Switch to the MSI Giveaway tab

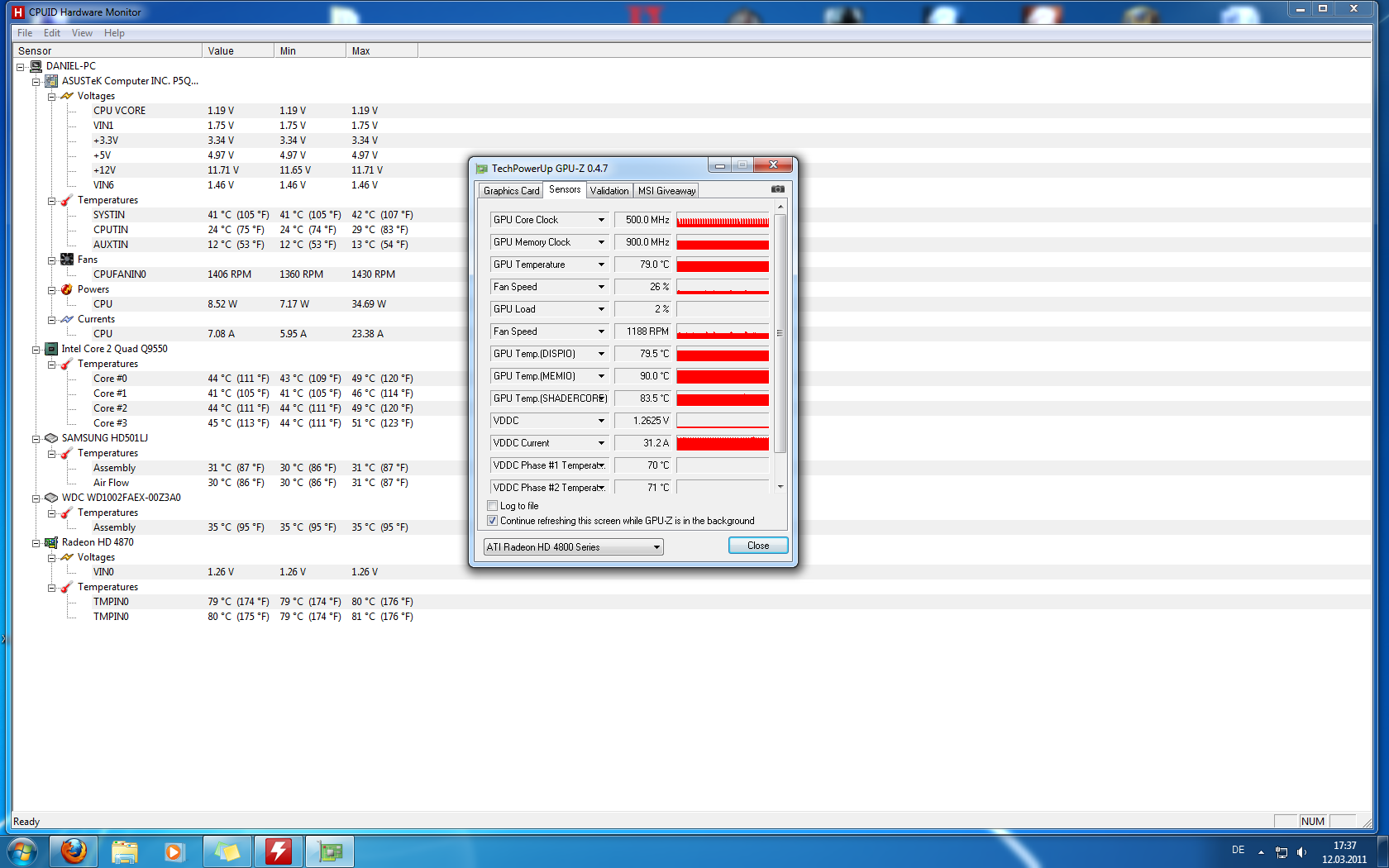coord(666,191)
